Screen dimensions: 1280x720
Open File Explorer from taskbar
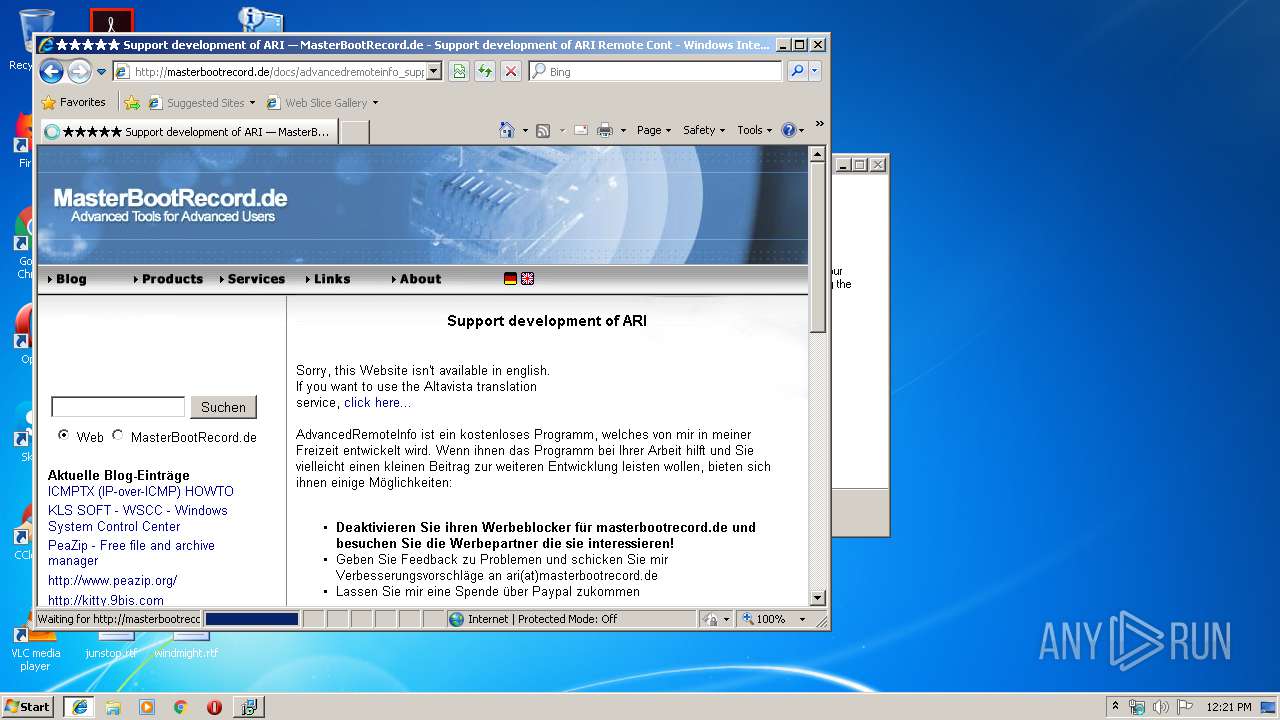click(x=113, y=707)
